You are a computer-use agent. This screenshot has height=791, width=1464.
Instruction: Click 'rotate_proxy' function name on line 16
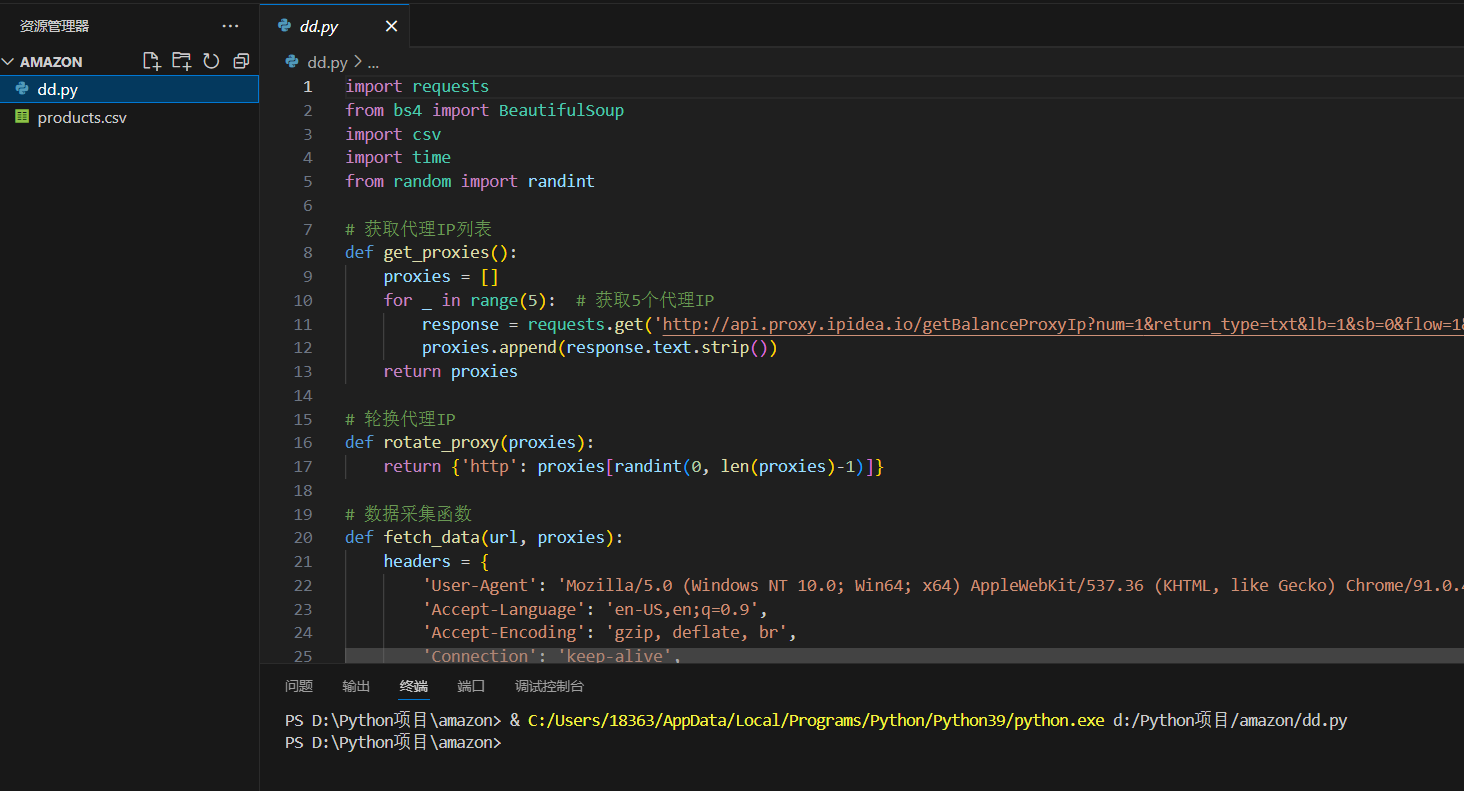point(441,443)
